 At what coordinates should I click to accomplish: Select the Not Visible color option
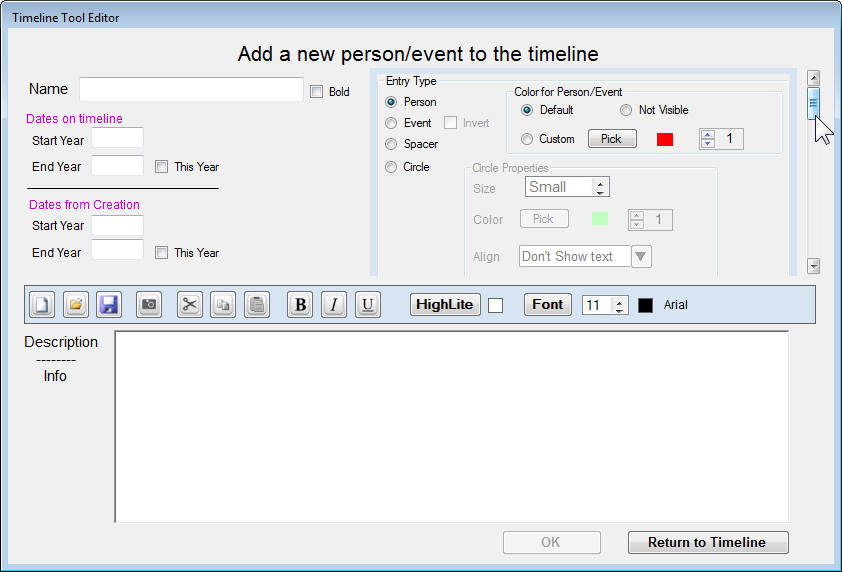626,110
